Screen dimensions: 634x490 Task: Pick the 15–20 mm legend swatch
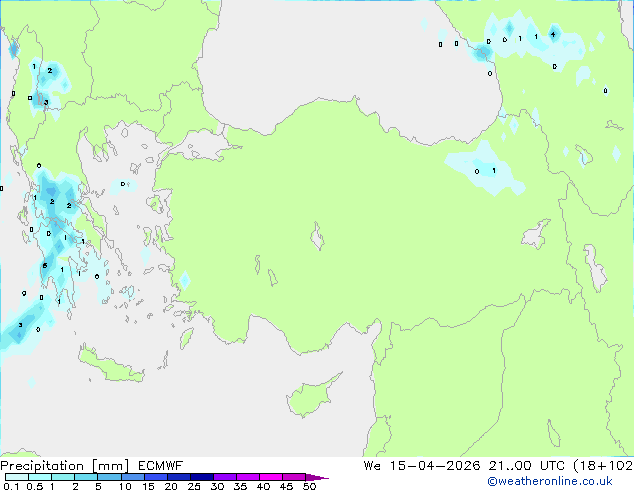point(156,477)
